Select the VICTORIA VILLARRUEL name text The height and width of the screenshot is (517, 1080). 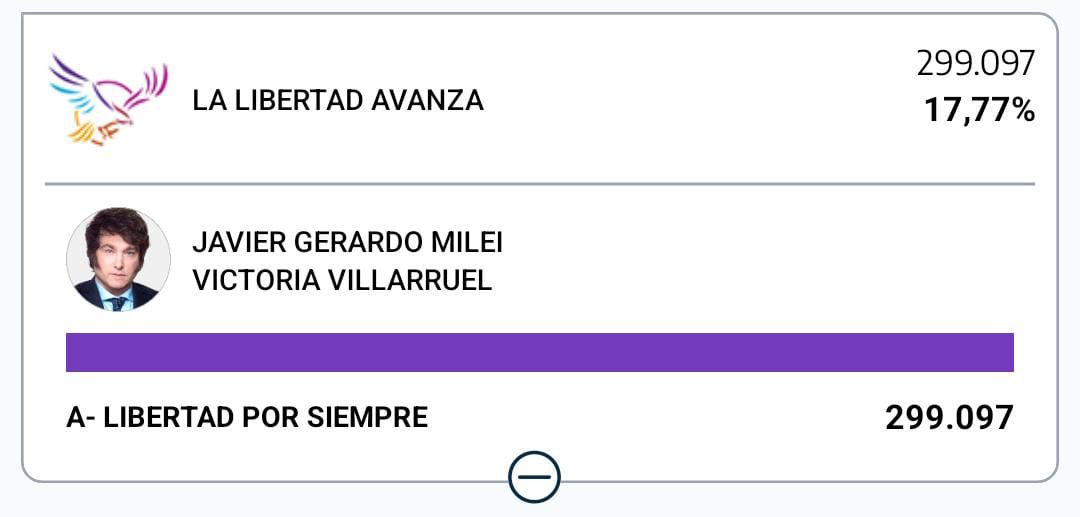pyautogui.click(x=342, y=280)
